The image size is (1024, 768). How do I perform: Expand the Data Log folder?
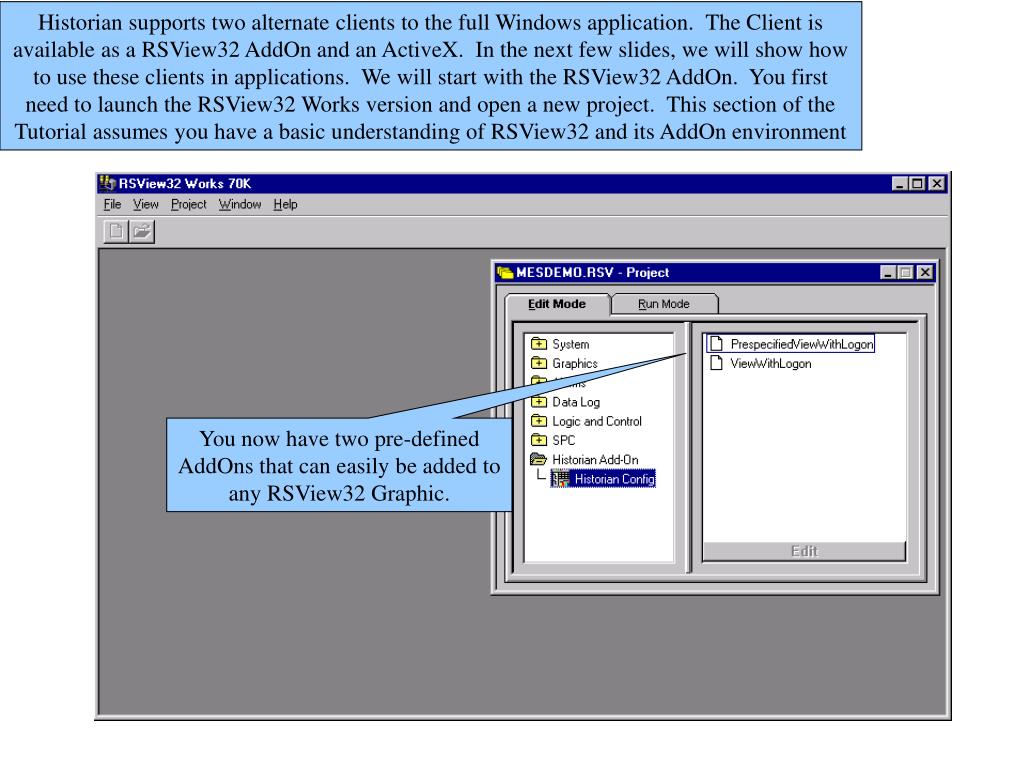pyautogui.click(x=539, y=402)
